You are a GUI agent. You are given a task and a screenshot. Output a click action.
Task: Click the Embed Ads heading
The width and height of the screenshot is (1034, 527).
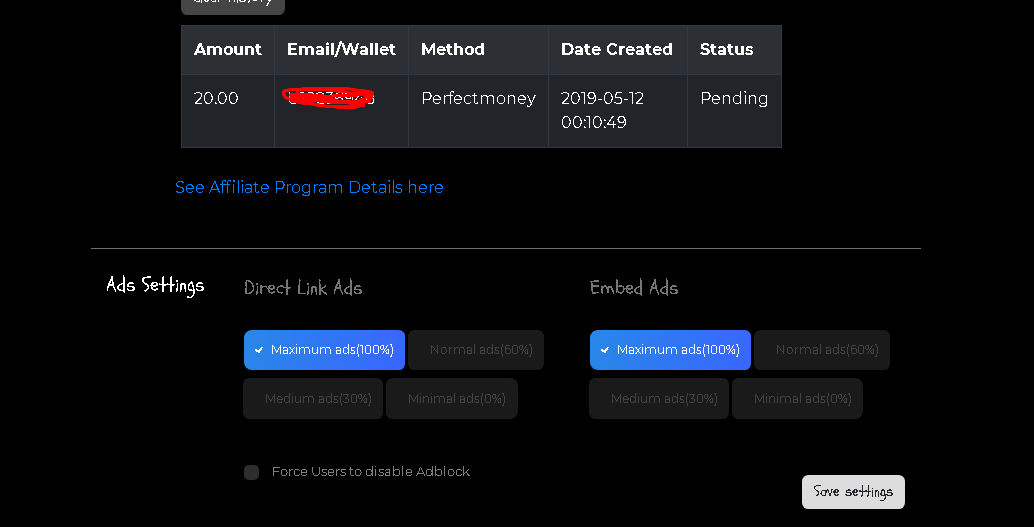(x=634, y=288)
